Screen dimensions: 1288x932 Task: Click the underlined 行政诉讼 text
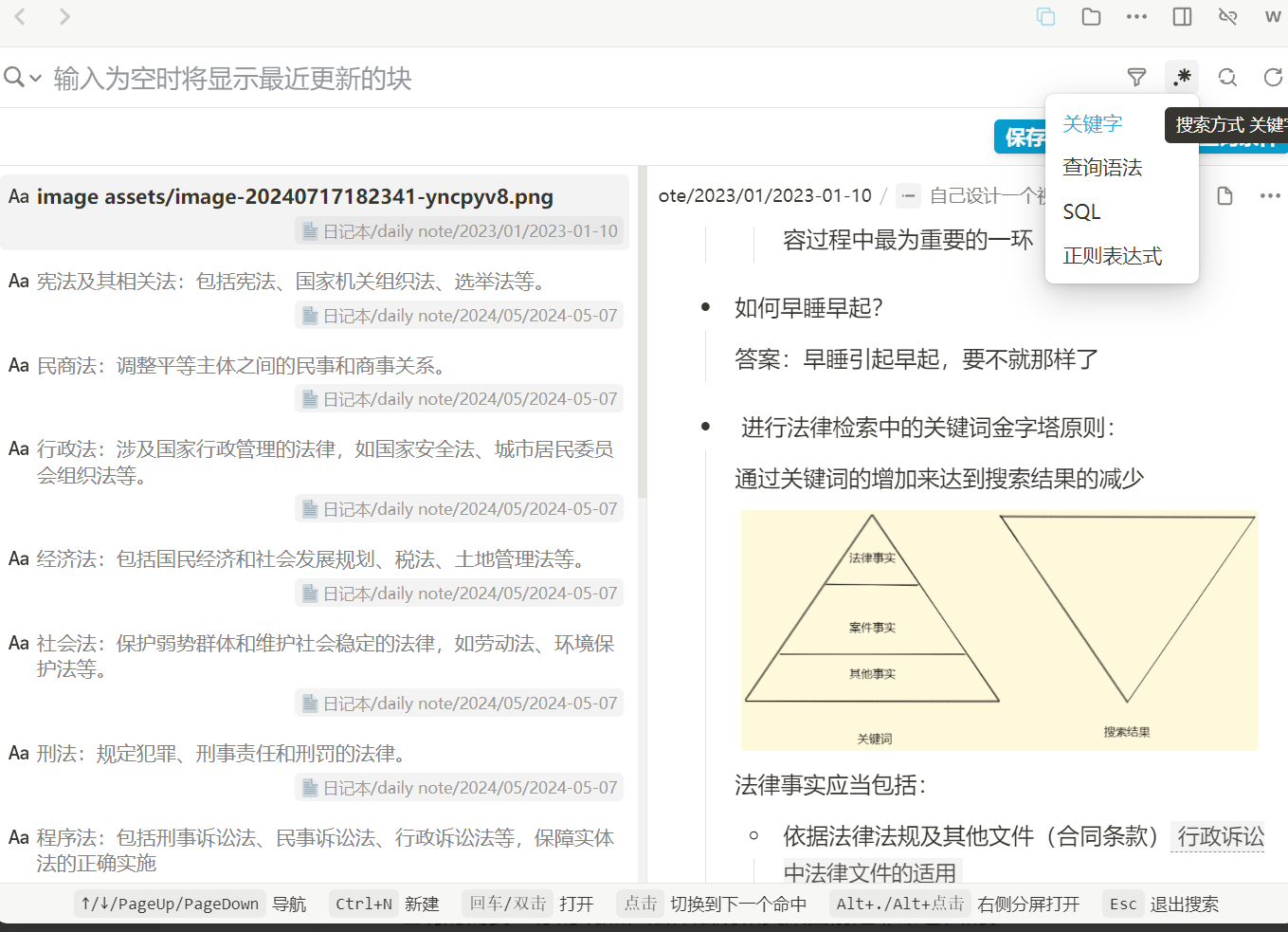pos(1220,836)
